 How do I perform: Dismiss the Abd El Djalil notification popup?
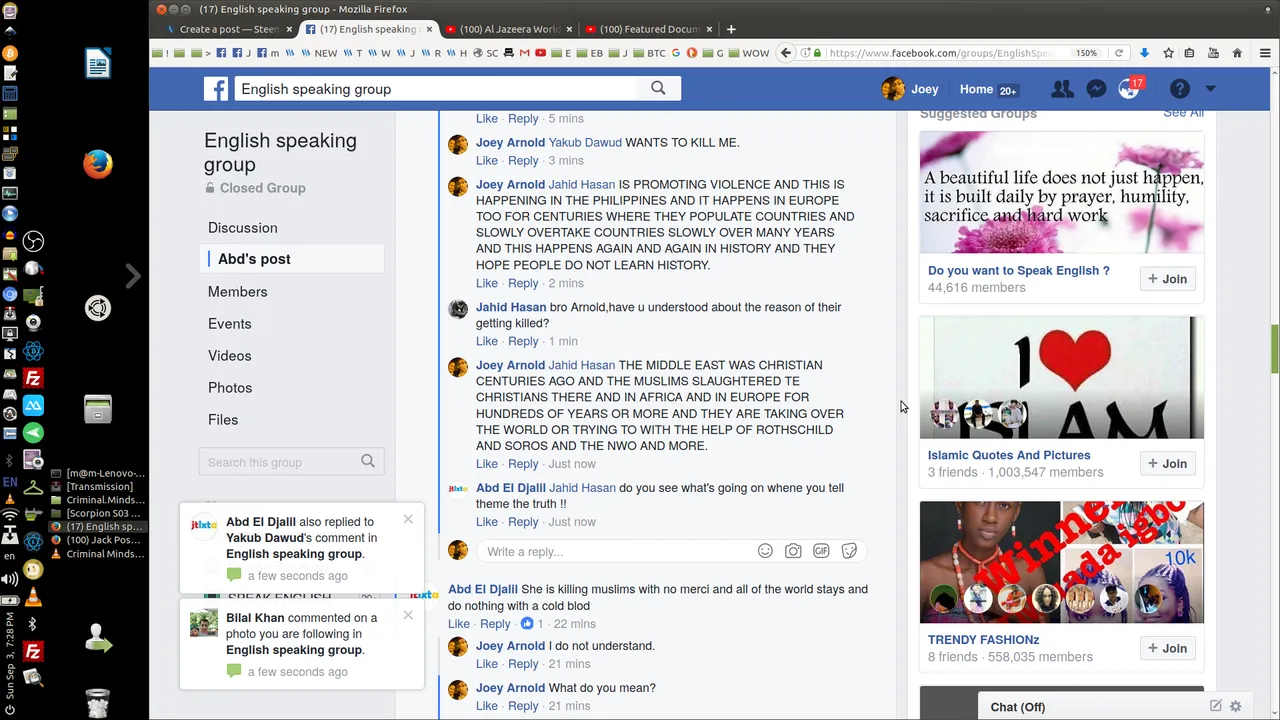[x=408, y=519]
